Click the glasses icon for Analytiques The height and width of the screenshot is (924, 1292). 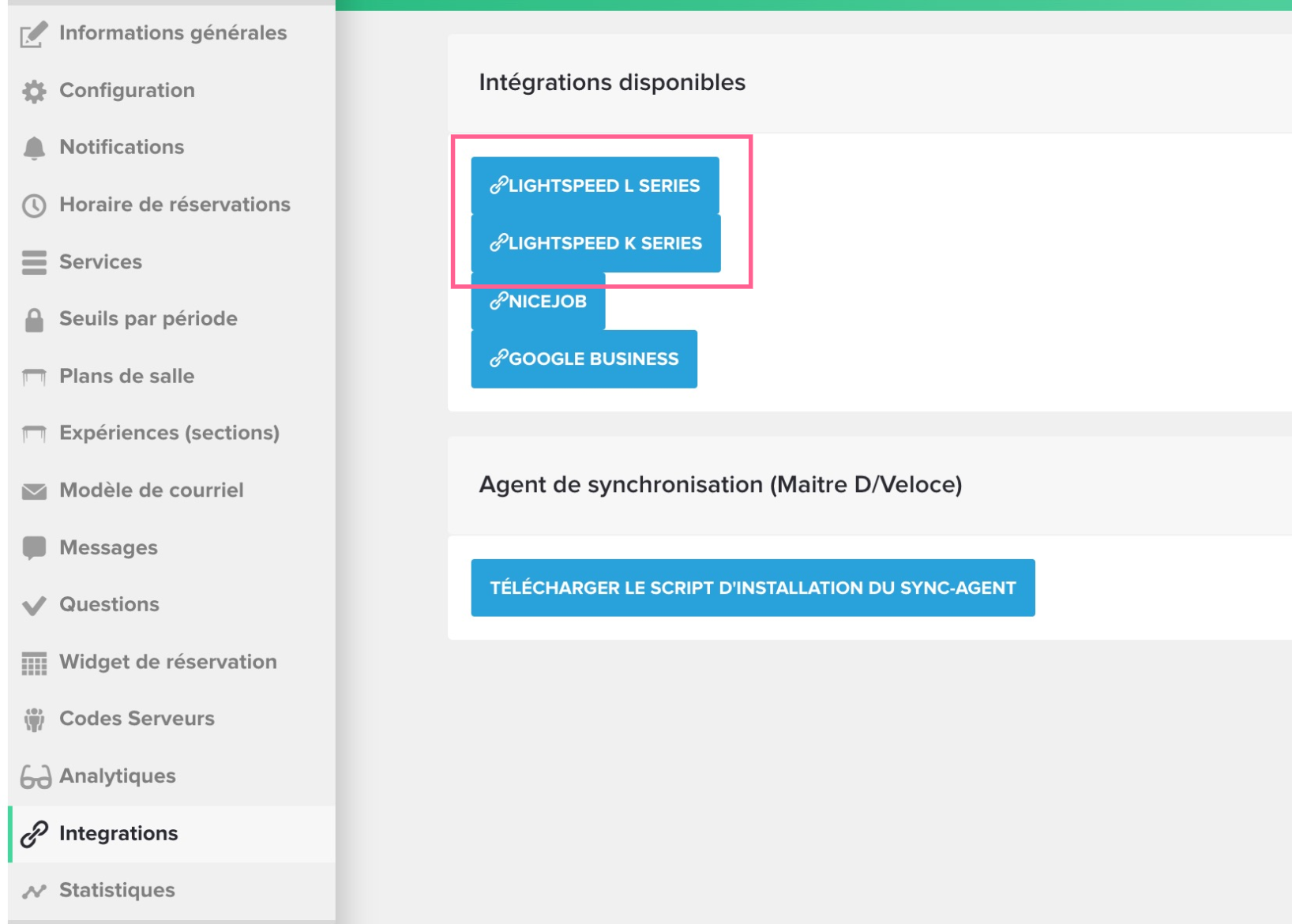[x=36, y=777]
